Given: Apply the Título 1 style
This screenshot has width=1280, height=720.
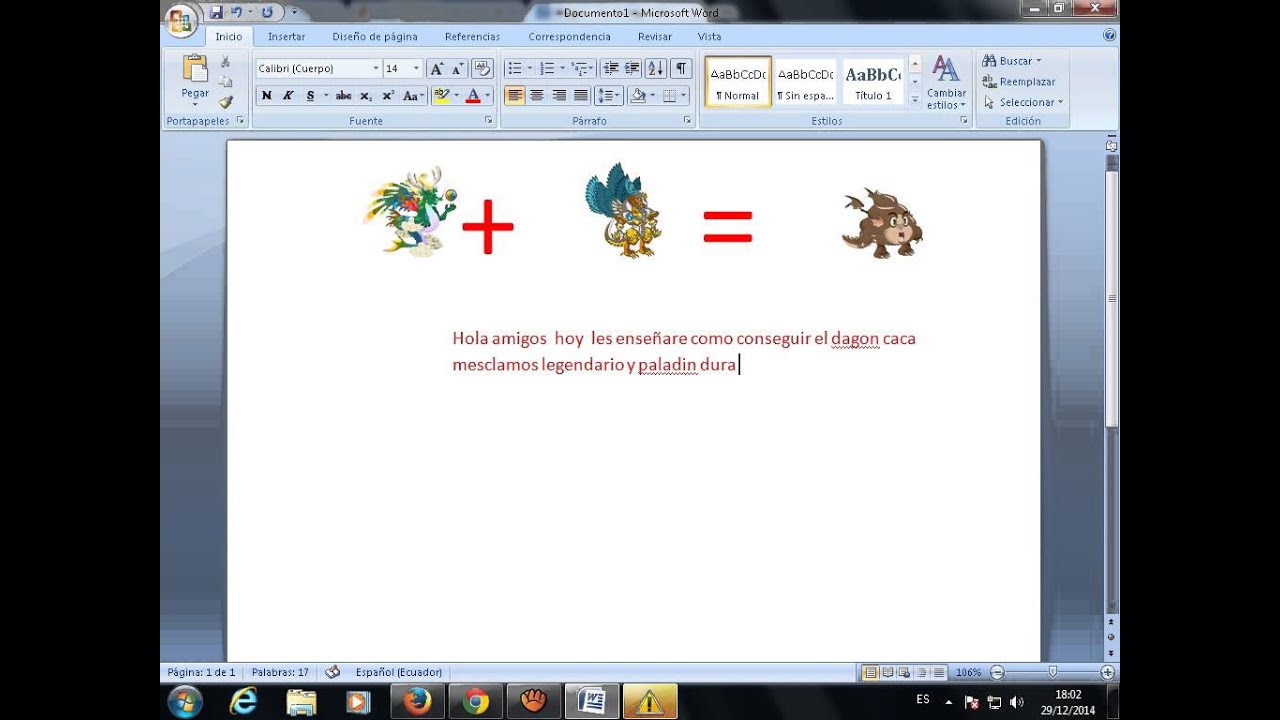Looking at the screenshot, I should (x=872, y=82).
